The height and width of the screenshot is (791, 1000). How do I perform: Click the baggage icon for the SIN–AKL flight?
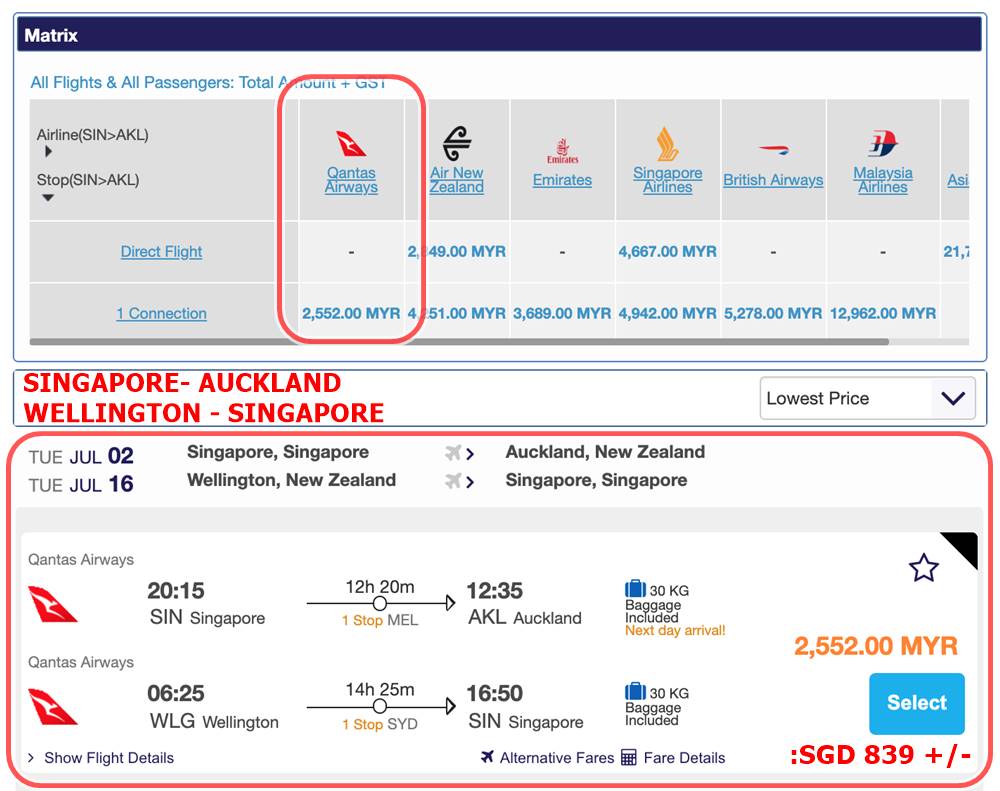click(x=635, y=588)
